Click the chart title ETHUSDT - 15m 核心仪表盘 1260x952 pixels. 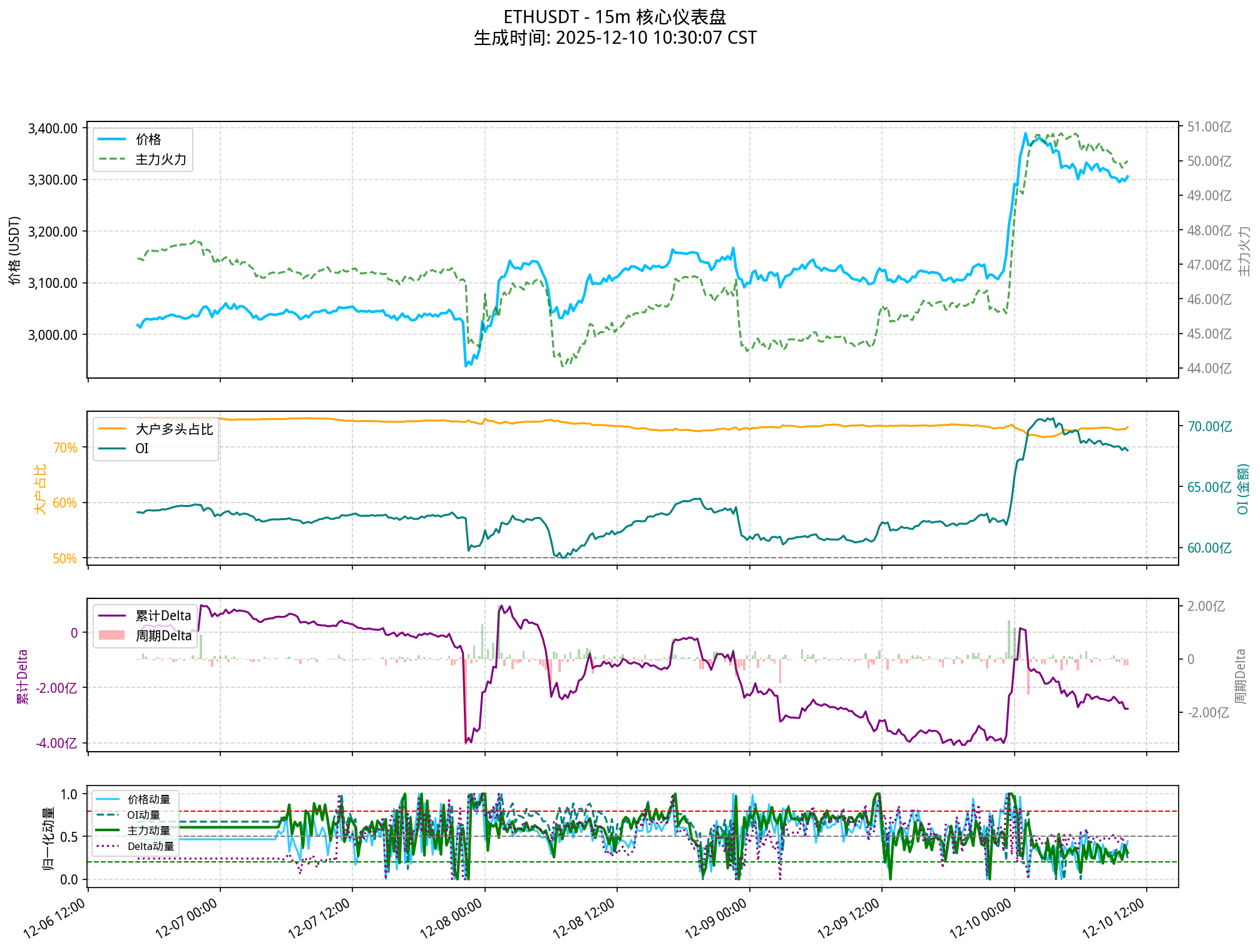615,17
